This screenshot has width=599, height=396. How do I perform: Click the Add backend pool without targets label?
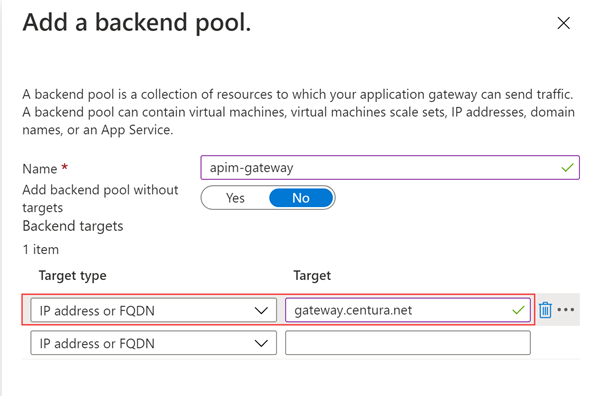tap(100, 199)
